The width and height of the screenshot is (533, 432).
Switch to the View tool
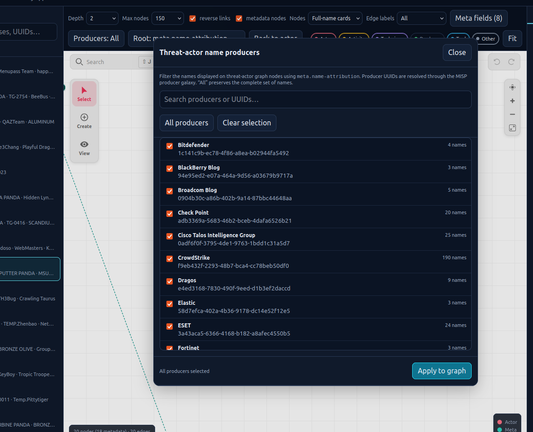(84, 148)
